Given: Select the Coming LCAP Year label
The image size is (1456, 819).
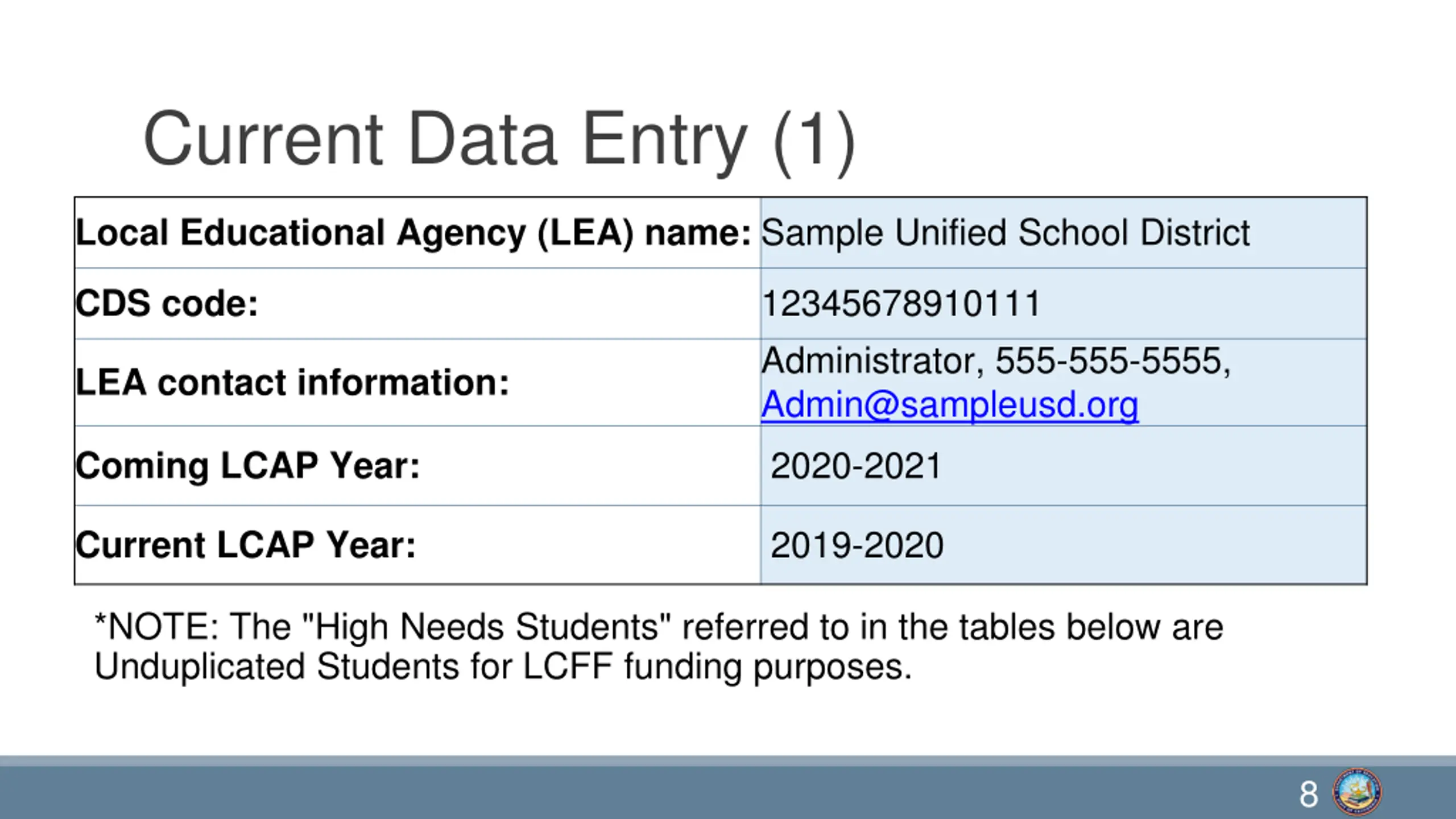Looking at the screenshot, I should click(x=247, y=466).
